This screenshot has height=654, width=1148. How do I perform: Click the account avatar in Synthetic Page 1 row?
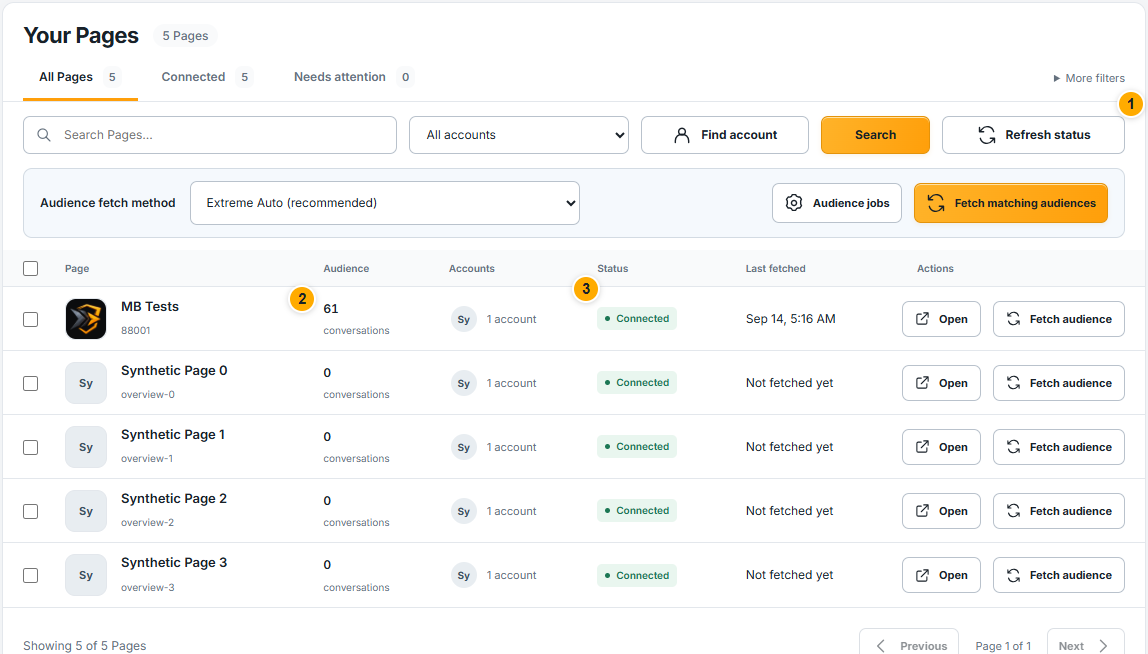[x=463, y=447]
